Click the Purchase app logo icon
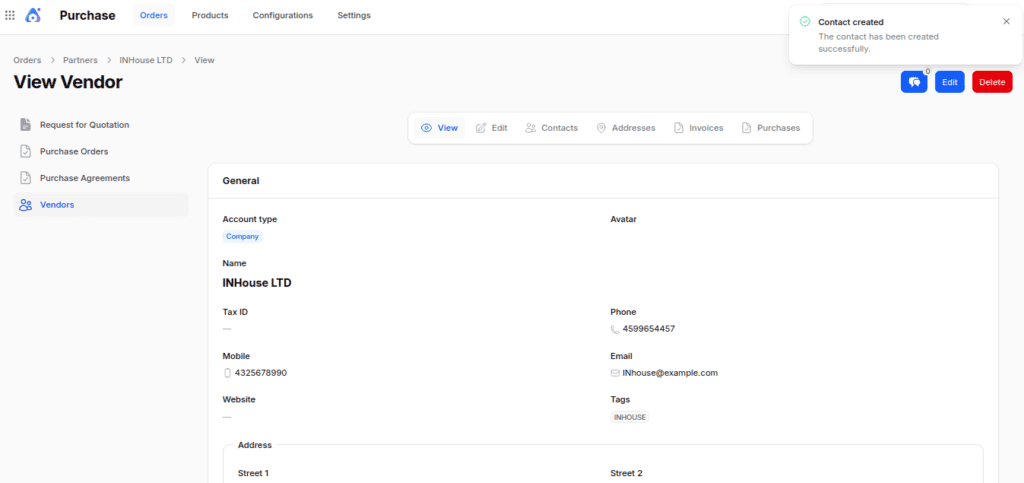 click(x=33, y=15)
